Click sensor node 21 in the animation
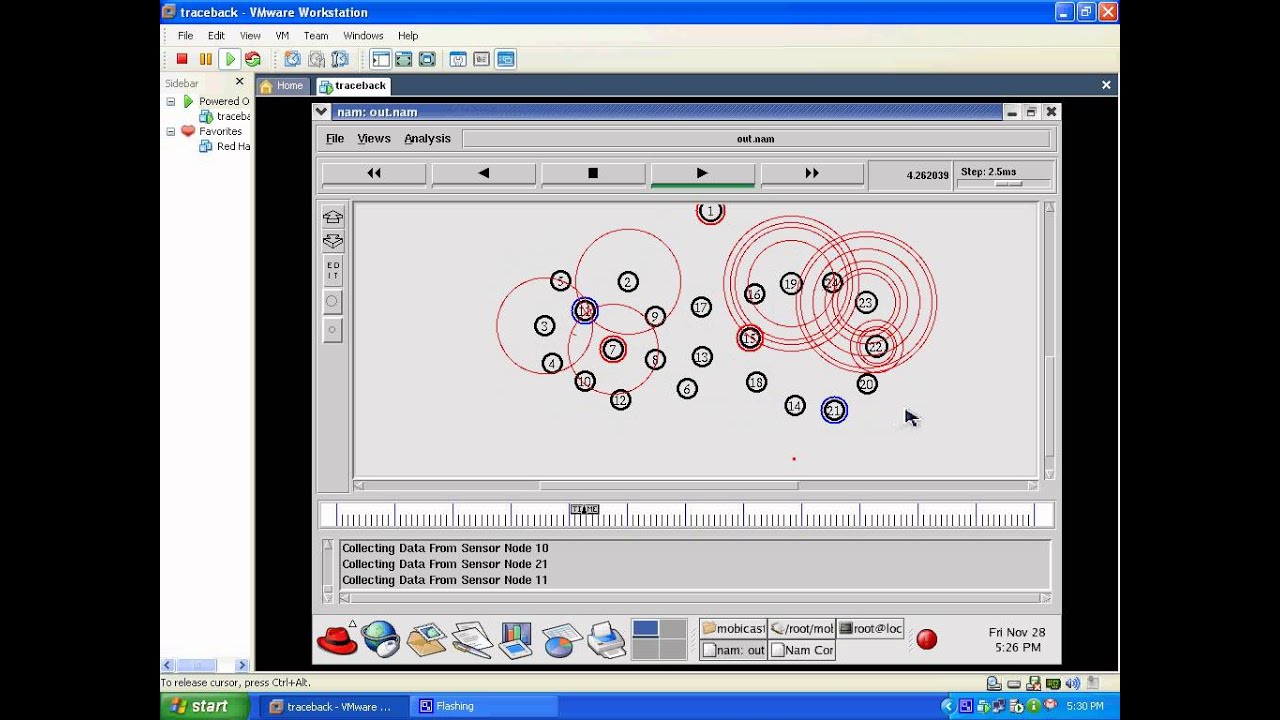Viewport: 1280px width, 720px height. (x=834, y=410)
